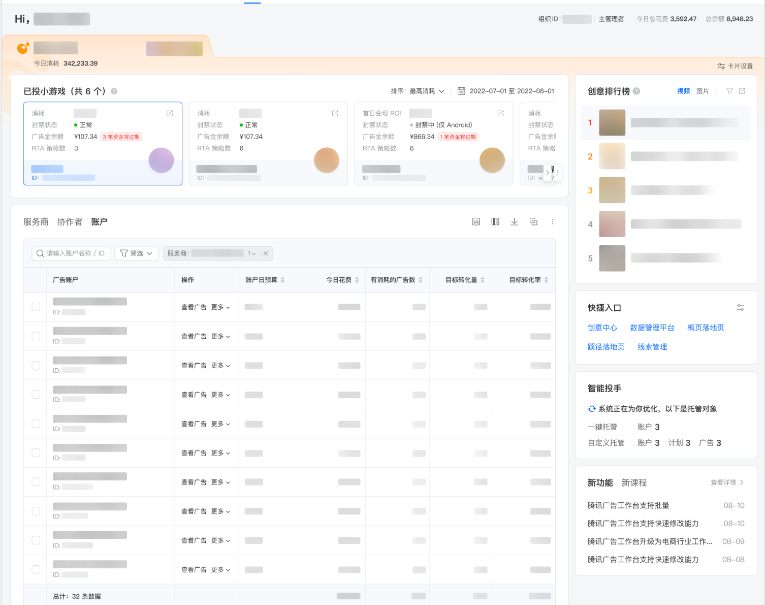
Task: Expand 更多 menu in the first account row
Action: (220, 307)
